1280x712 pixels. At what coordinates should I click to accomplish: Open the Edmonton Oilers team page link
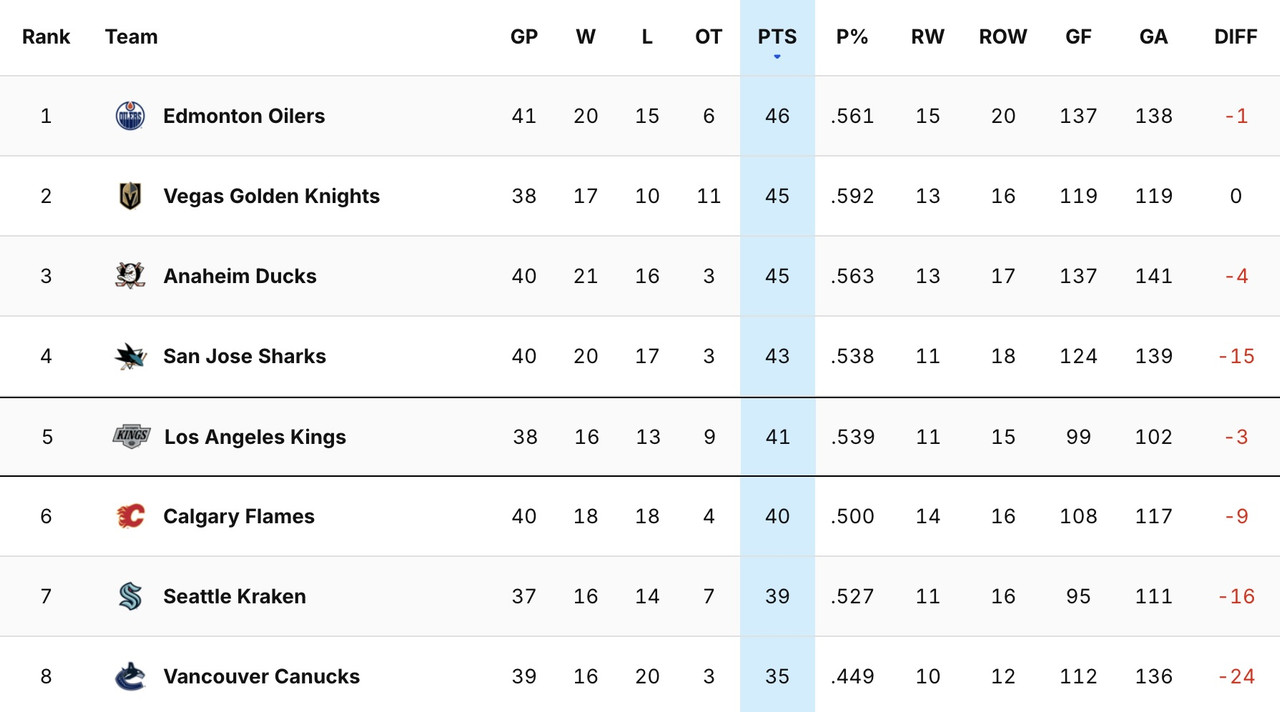(x=244, y=115)
